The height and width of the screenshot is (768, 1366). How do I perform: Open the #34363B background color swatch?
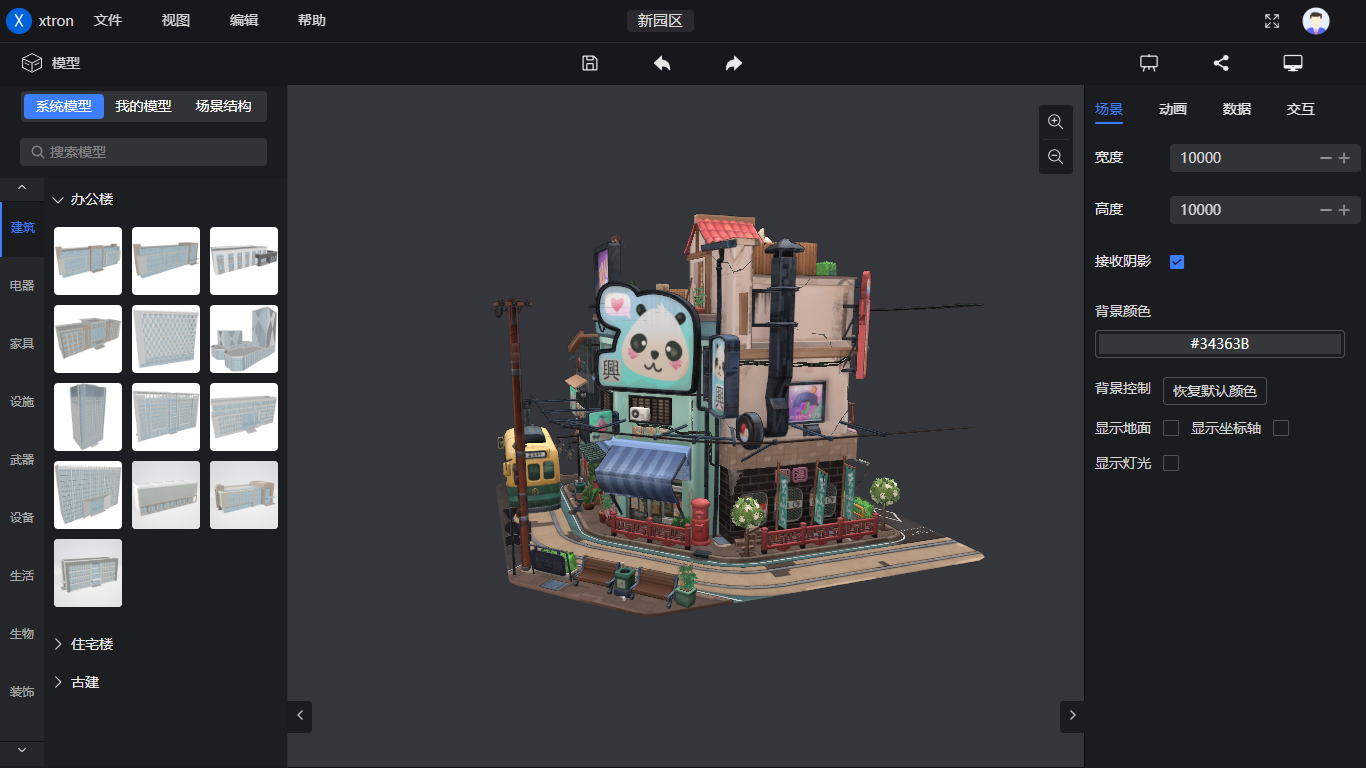1220,344
